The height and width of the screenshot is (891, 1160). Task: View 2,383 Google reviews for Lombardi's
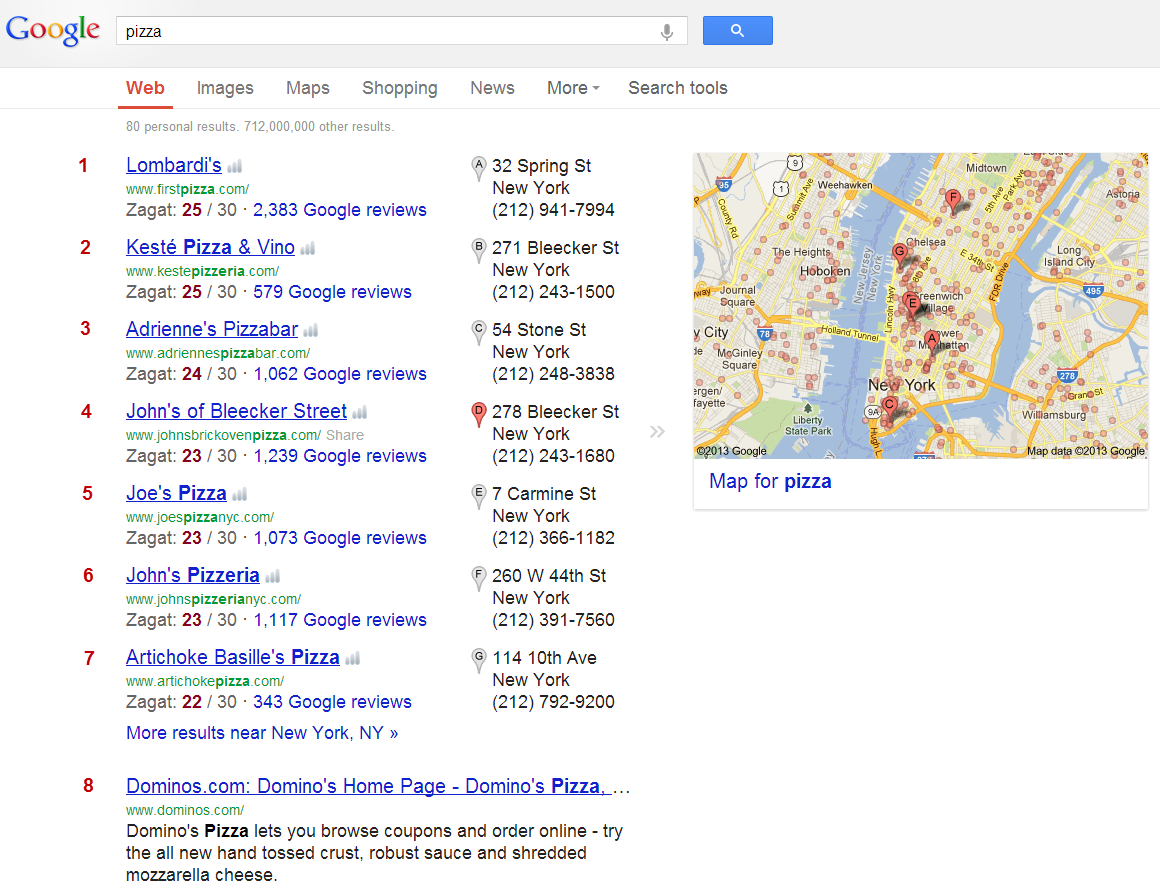click(x=339, y=210)
